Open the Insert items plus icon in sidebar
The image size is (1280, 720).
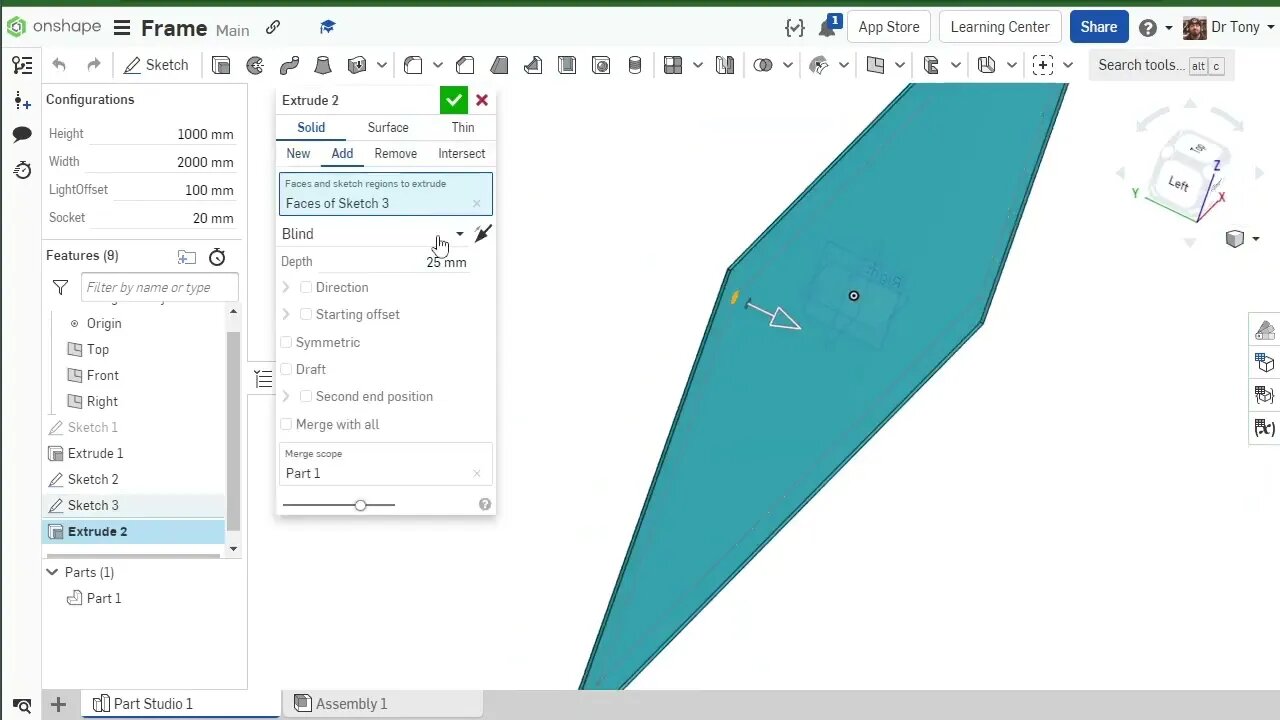(x=22, y=100)
